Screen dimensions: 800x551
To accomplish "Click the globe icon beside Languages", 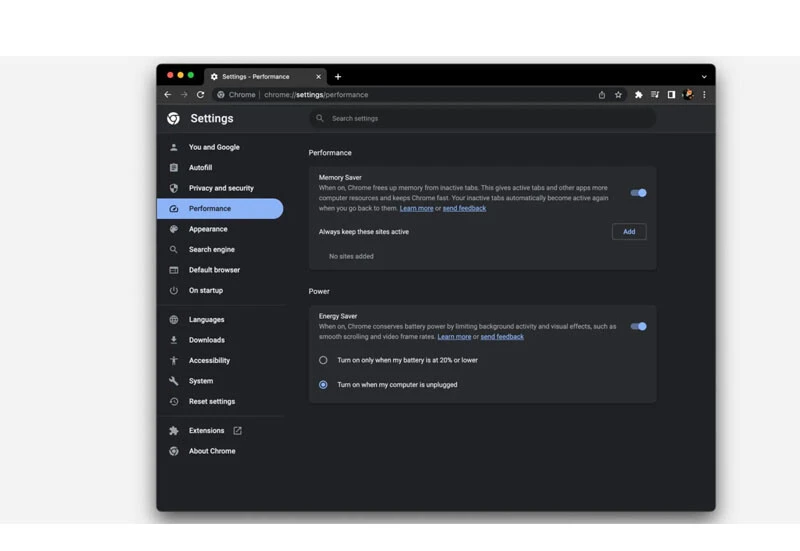I will (173, 319).
